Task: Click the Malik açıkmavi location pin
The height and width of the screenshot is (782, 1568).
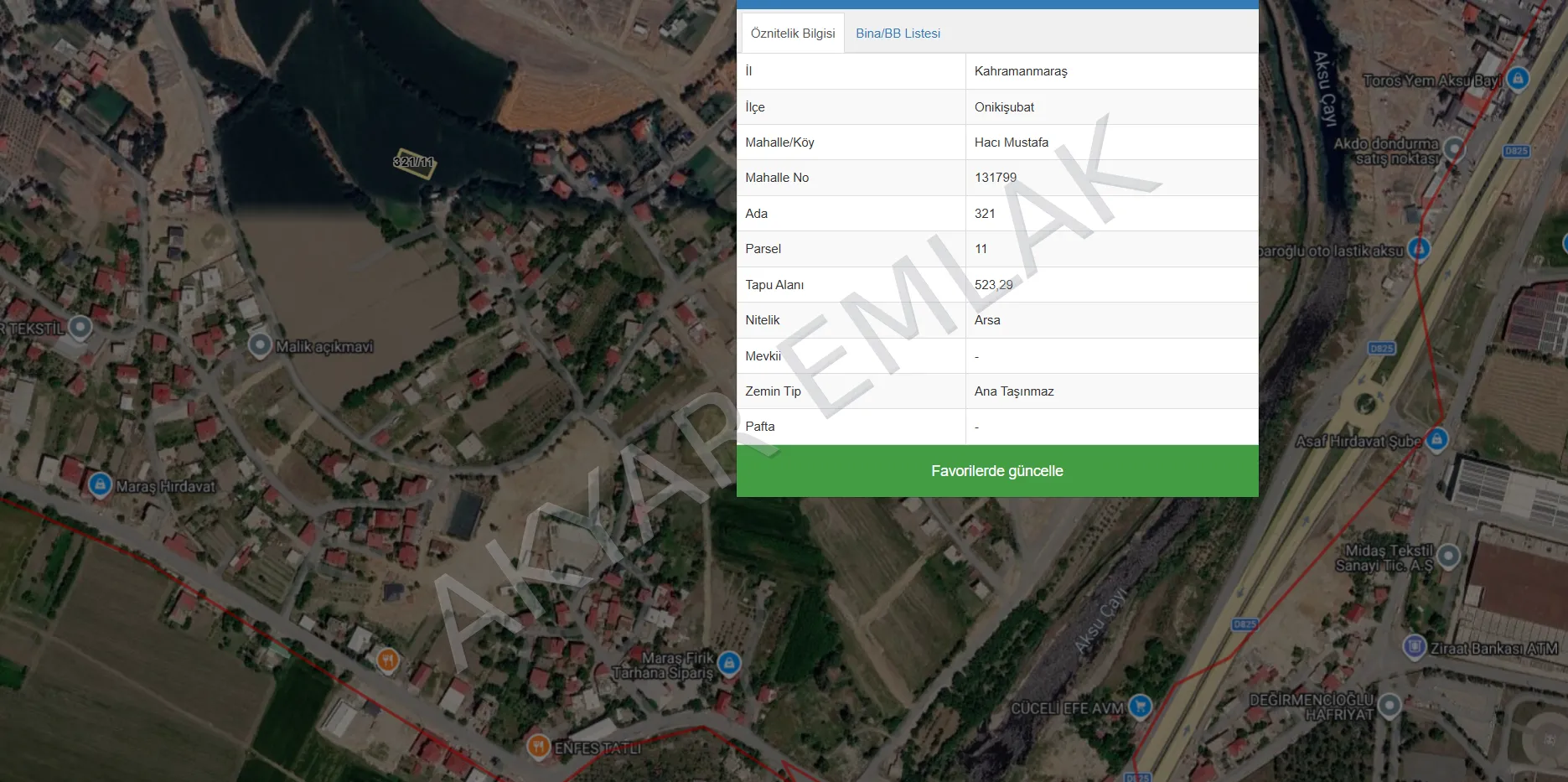Action: pos(260,344)
